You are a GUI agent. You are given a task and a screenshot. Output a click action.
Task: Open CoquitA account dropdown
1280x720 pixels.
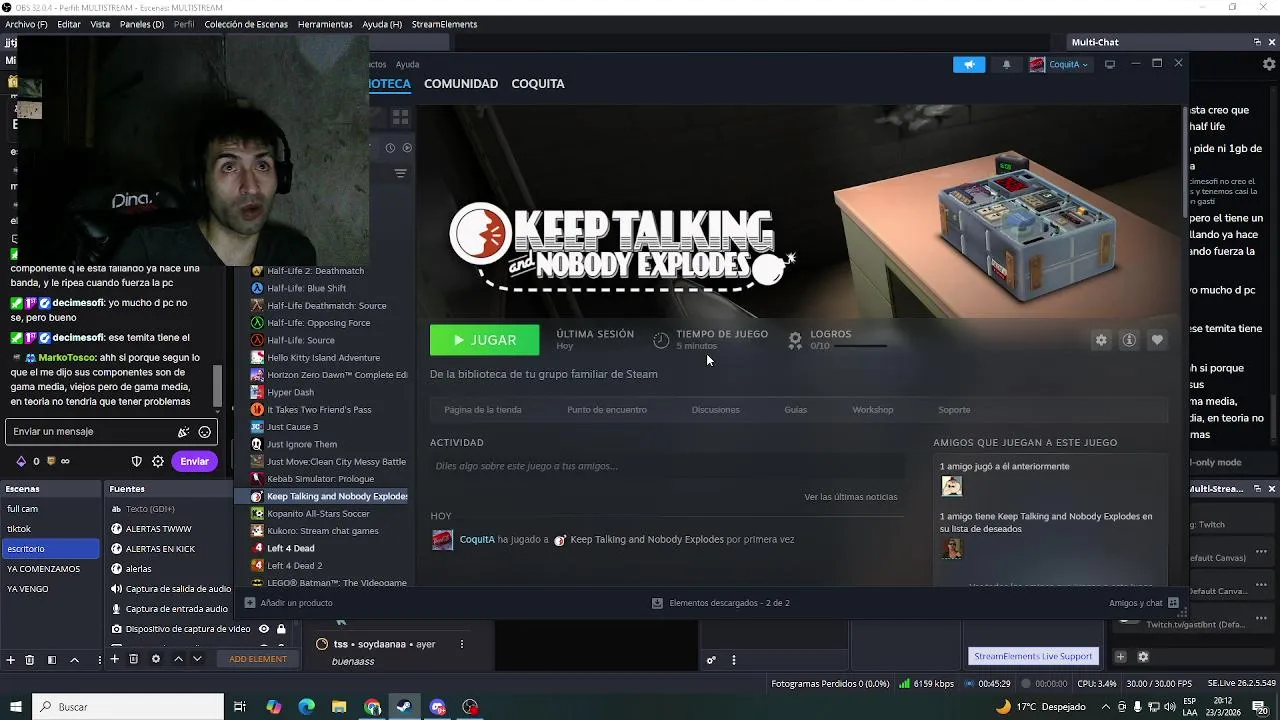tap(1059, 64)
